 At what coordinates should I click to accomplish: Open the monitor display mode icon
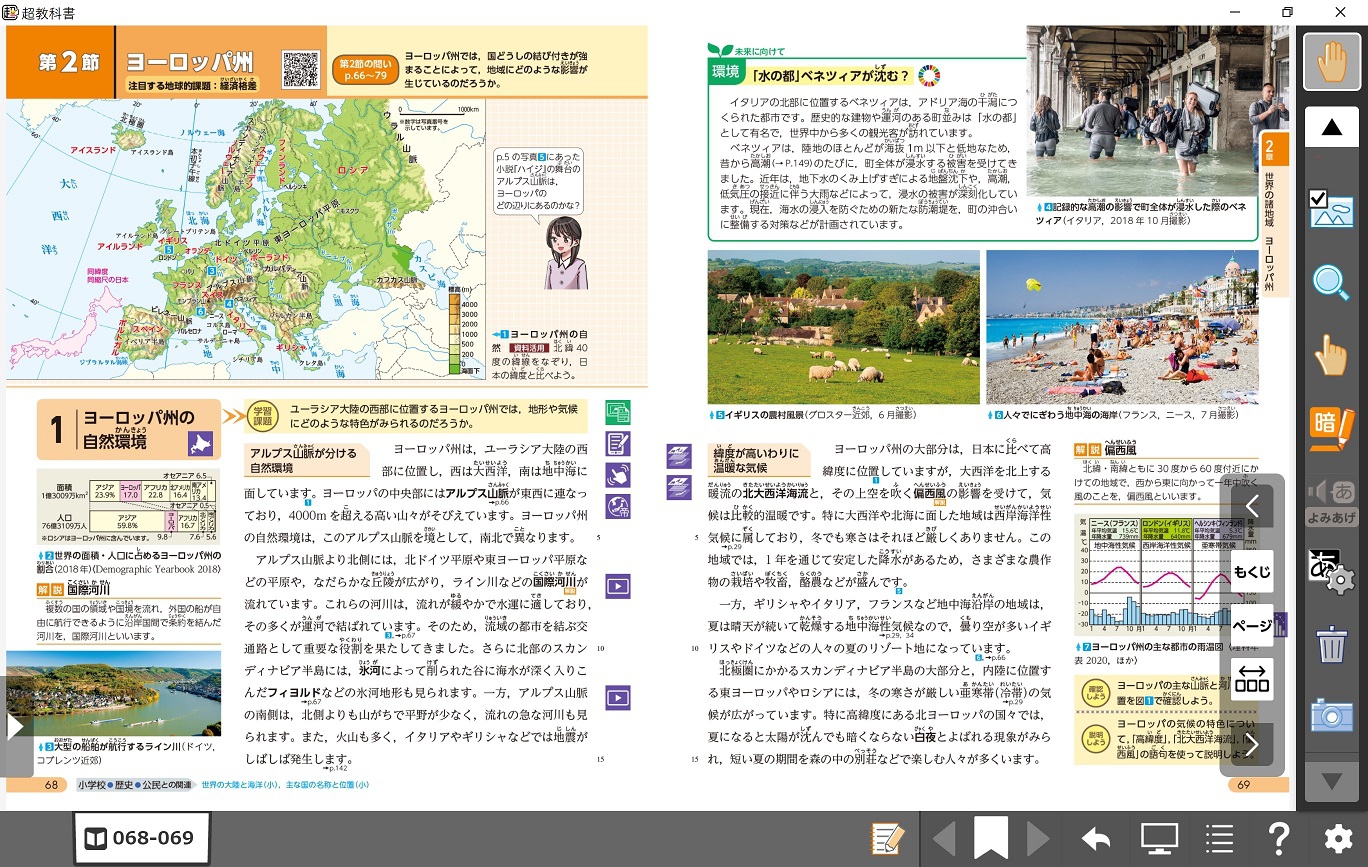[1159, 838]
